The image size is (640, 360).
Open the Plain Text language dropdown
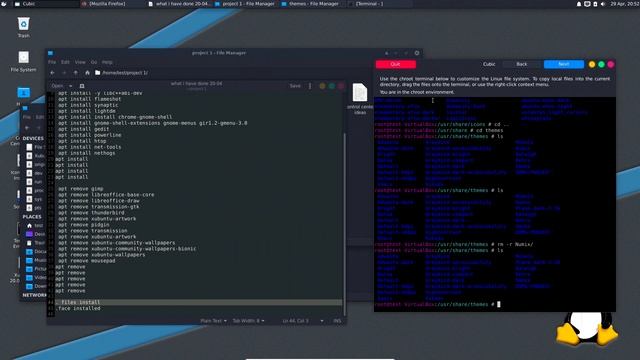[x=213, y=321]
